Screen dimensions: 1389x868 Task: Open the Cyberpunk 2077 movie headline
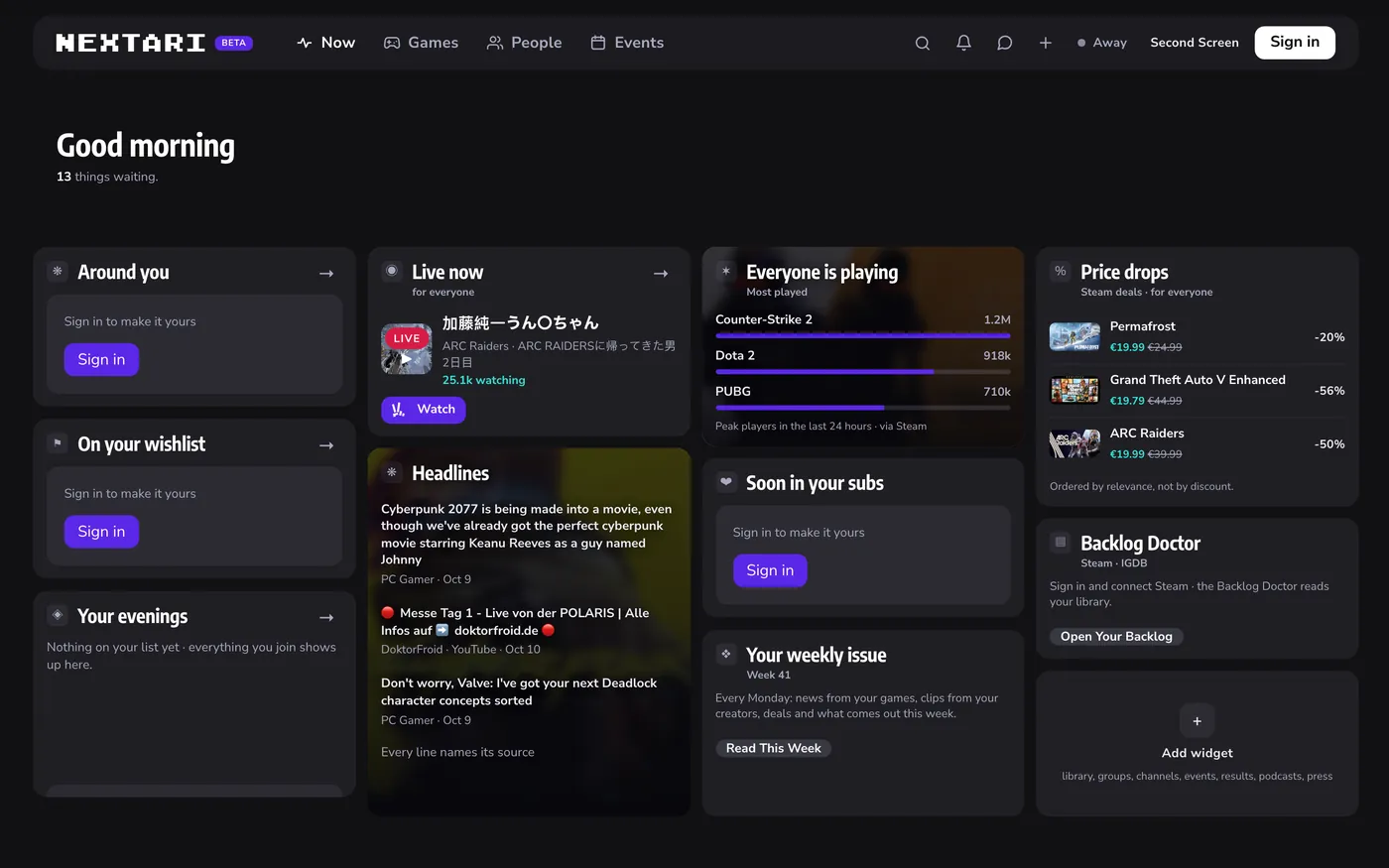(x=527, y=534)
